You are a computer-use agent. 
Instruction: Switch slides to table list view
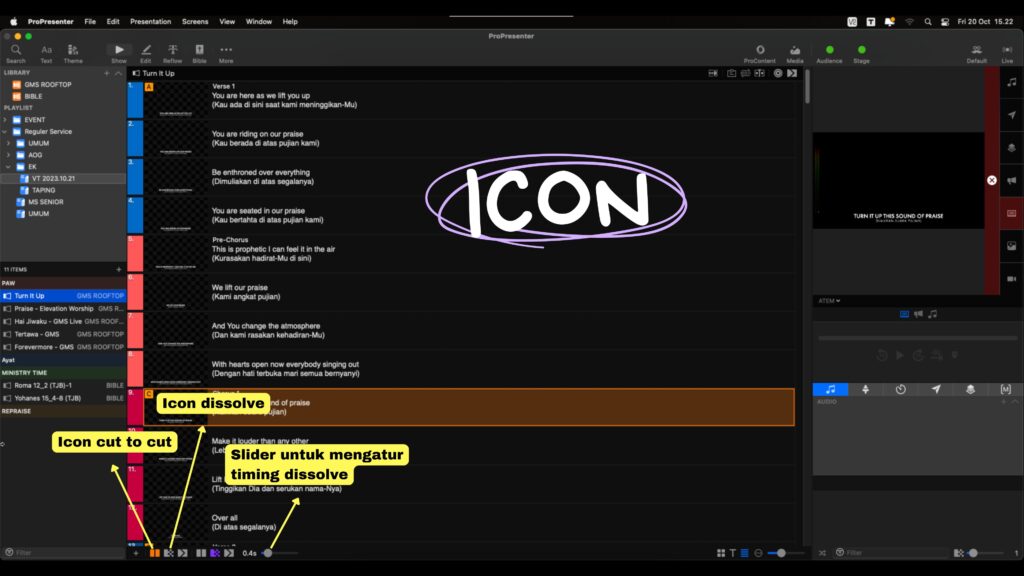pos(744,553)
